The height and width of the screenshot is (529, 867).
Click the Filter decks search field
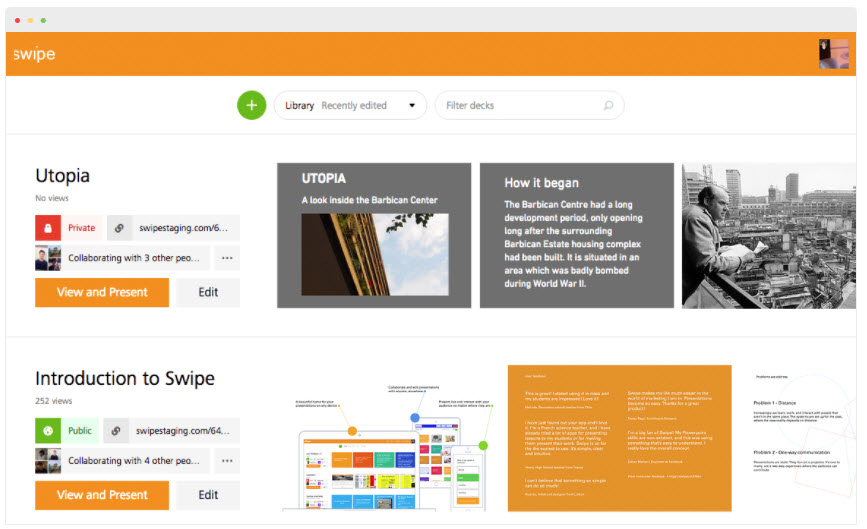(520, 105)
